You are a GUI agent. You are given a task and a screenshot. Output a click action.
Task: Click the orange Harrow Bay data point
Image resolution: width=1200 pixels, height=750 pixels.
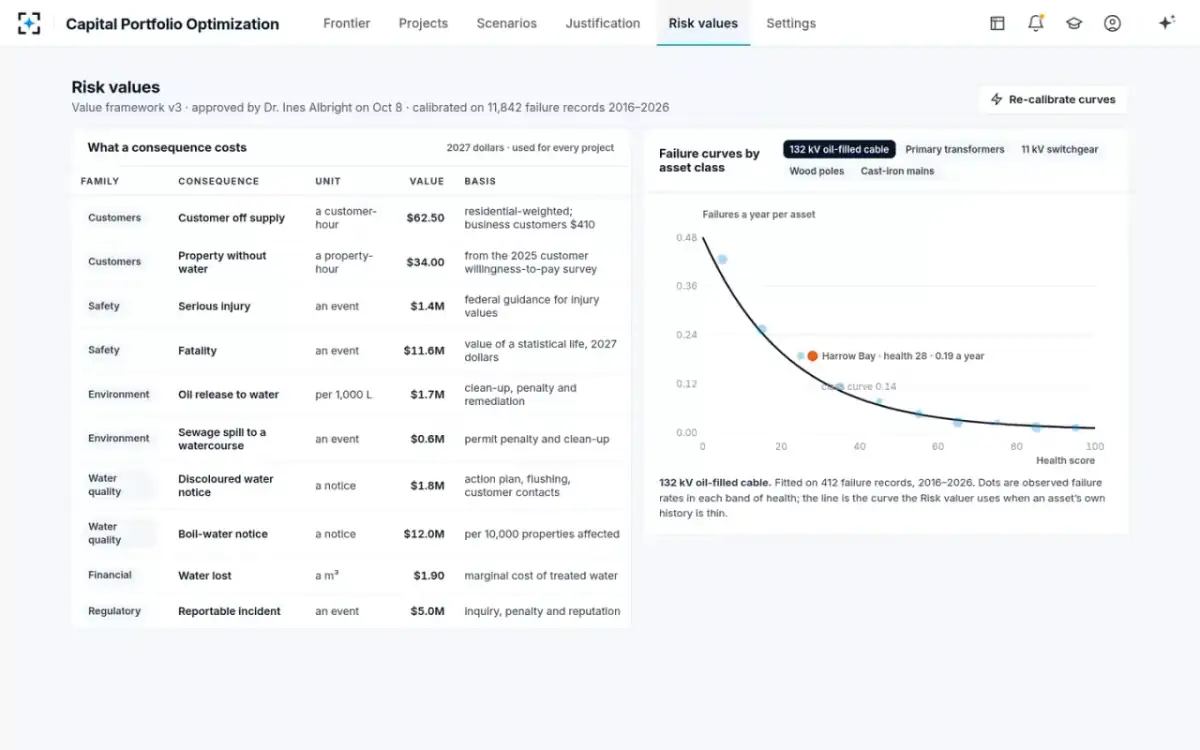(812, 356)
